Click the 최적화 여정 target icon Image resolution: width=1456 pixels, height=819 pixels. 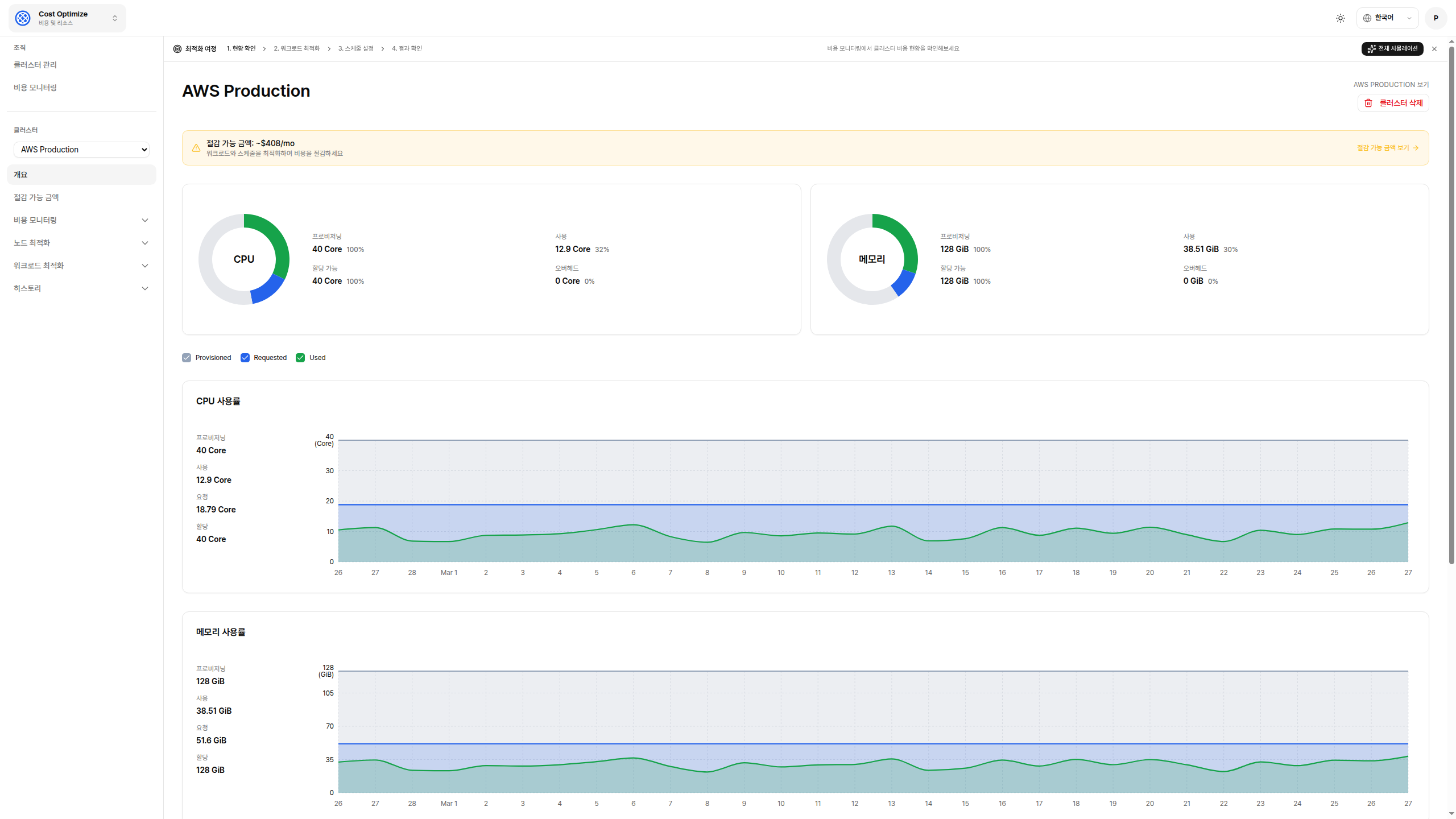pos(177,49)
